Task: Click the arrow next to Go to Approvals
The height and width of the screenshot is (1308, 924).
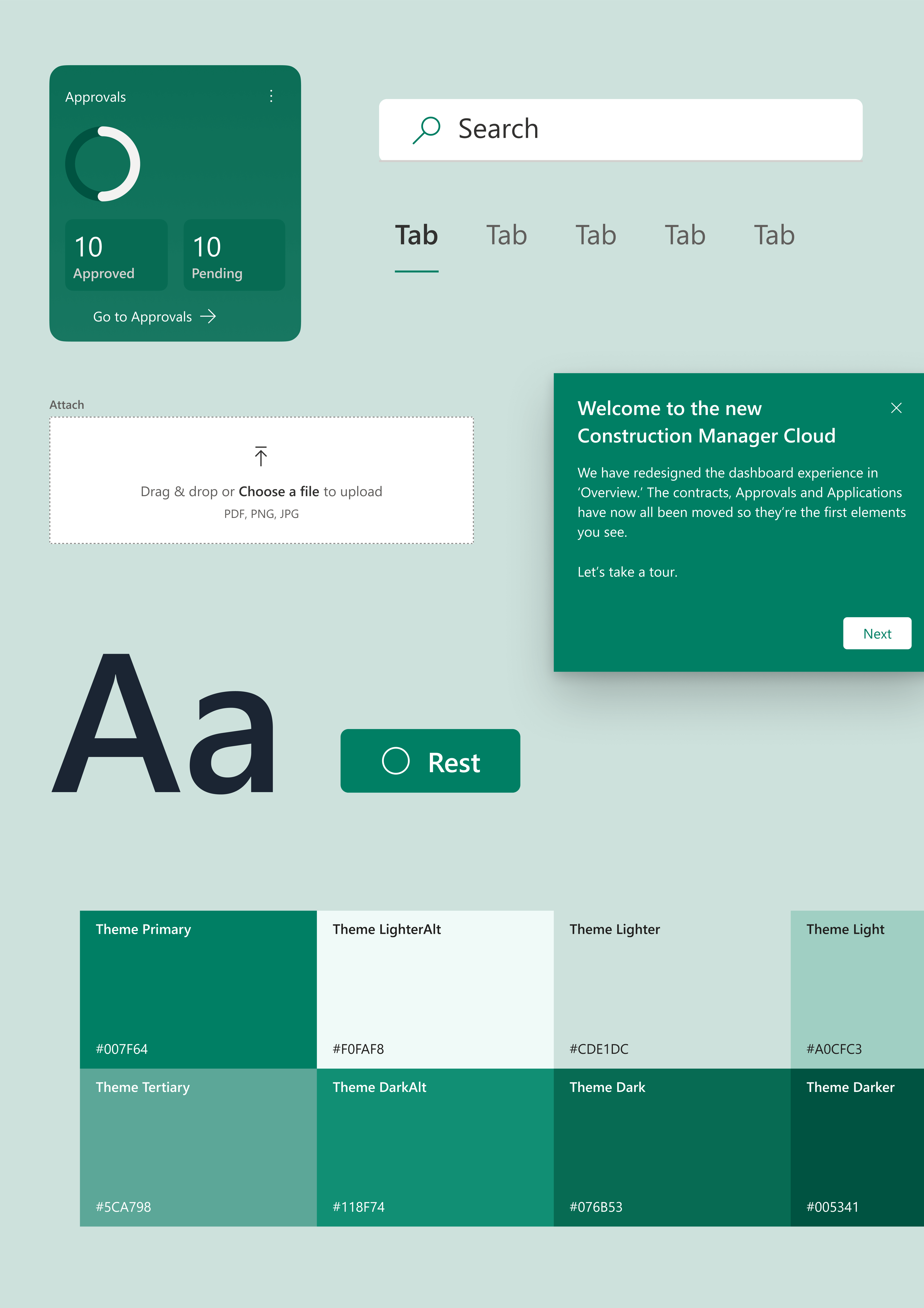Action: (x=208, y=316)
